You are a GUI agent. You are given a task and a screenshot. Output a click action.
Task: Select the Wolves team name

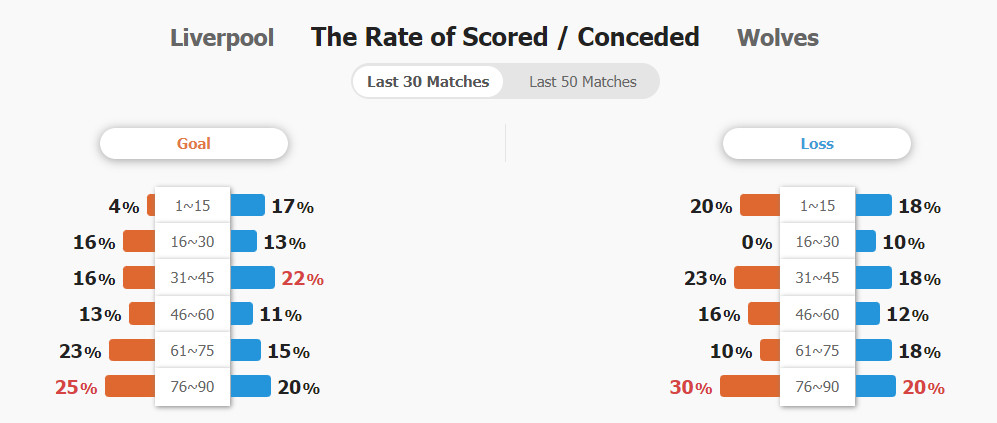(x=778, y=38)
